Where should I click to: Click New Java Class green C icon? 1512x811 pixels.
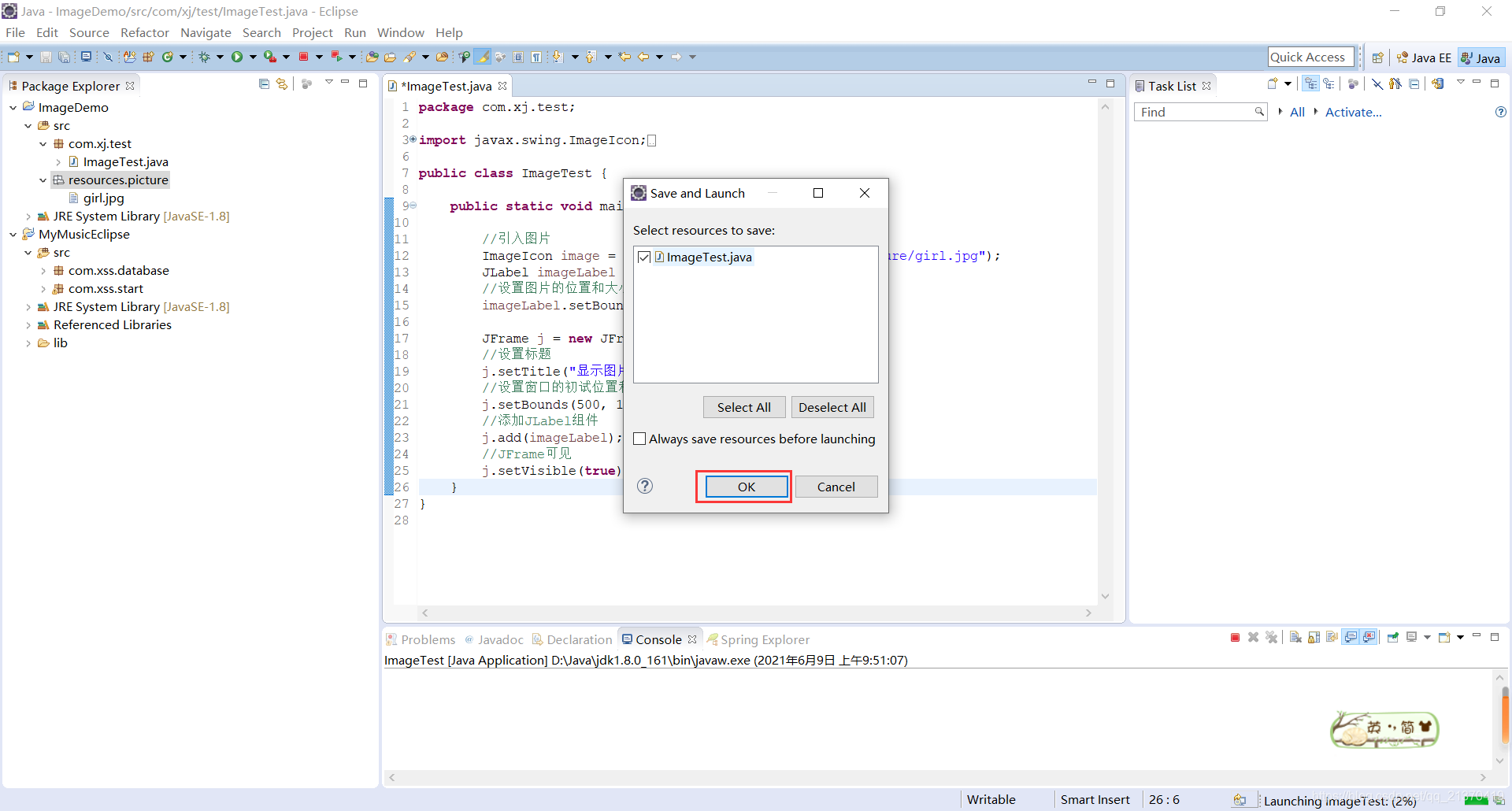167,57
